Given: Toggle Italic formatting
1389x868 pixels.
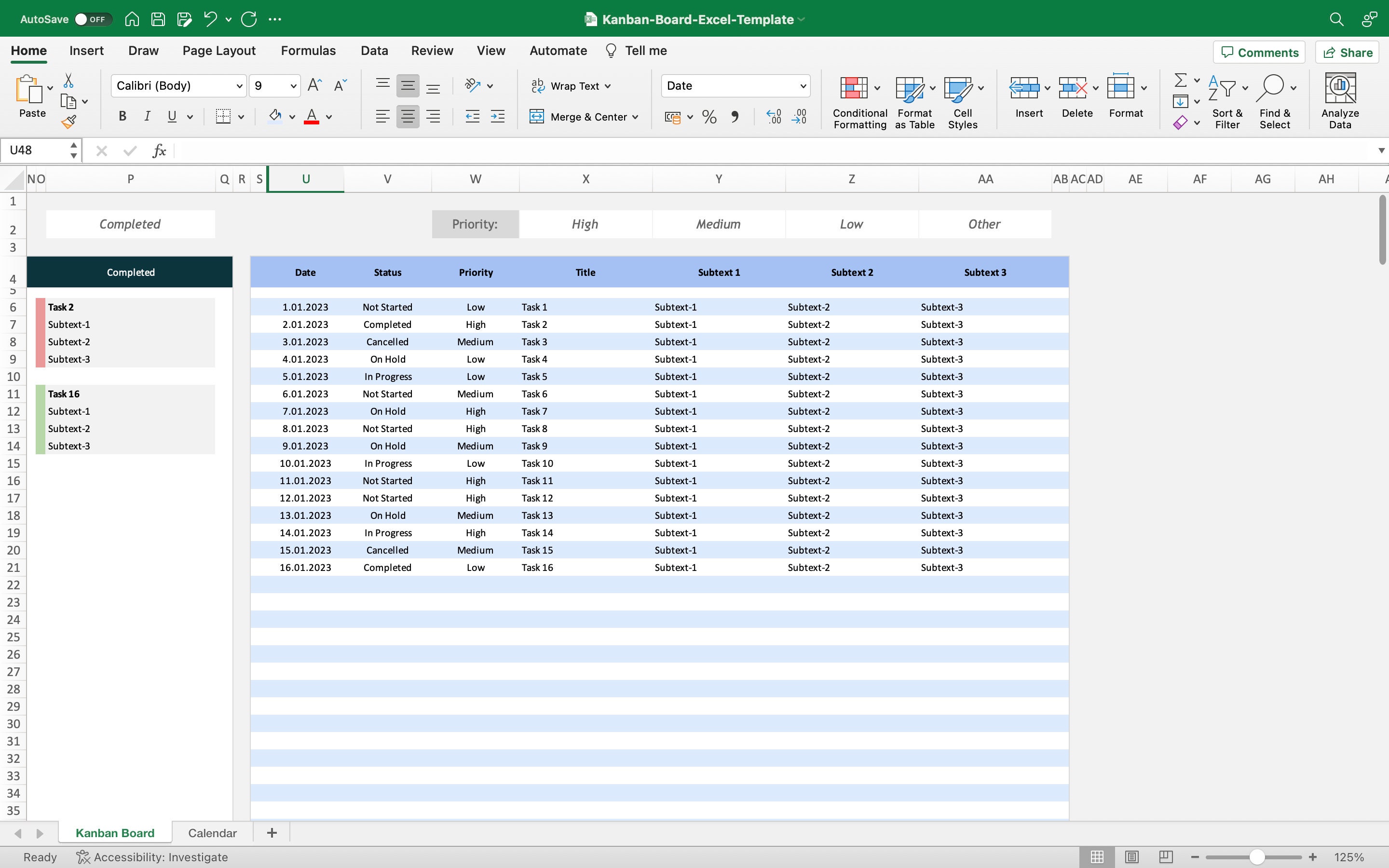Looking at the screenshot, I should coord(148,117).
